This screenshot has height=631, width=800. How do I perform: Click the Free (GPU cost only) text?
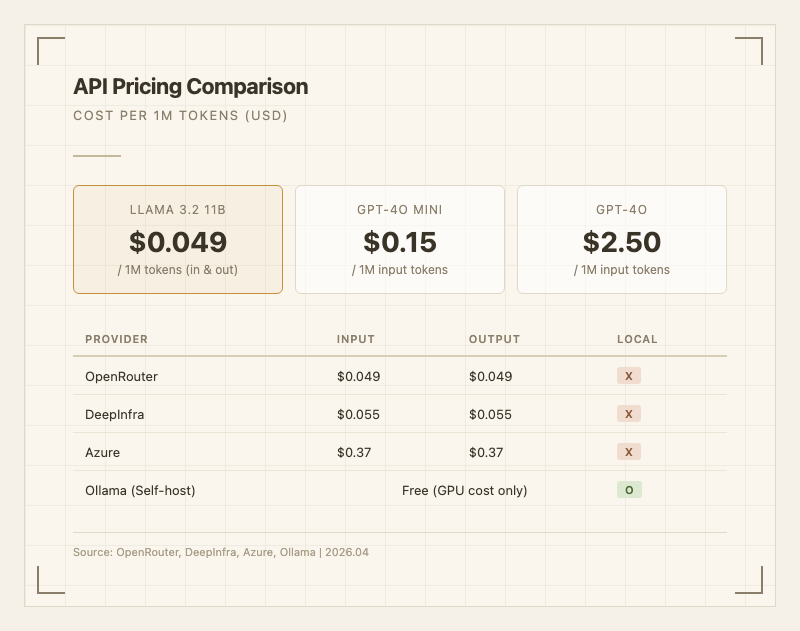(464, 490)
